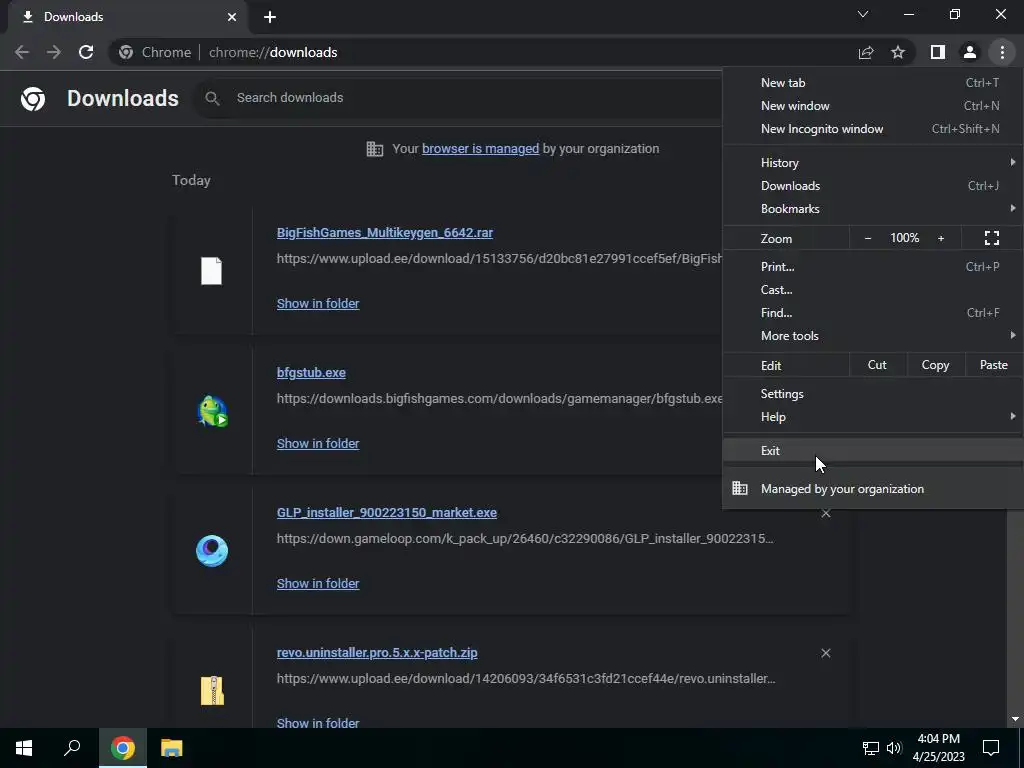Image resolution: width=1024 pixels, height=768 pixels.
Task: Open GLP_installer_900223150_market.exe link
Action: pos(387,513)
